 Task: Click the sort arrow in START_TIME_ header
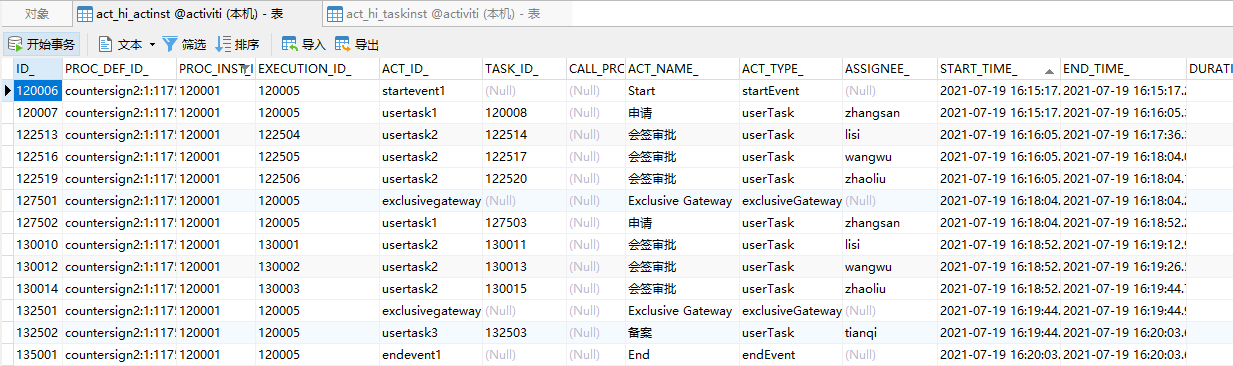click(x=1048, y=70)
